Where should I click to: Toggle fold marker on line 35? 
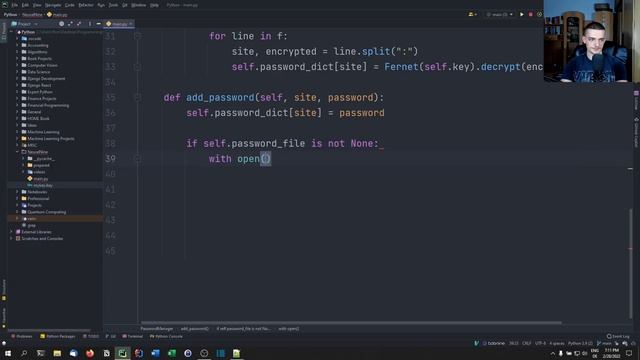tap(138, 98)
